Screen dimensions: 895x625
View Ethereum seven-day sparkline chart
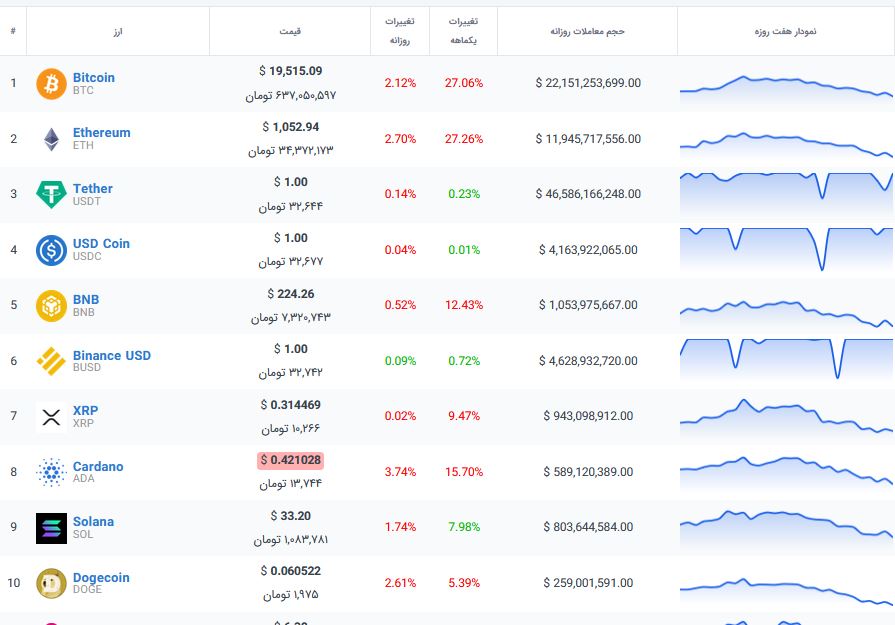pos(786,147)
